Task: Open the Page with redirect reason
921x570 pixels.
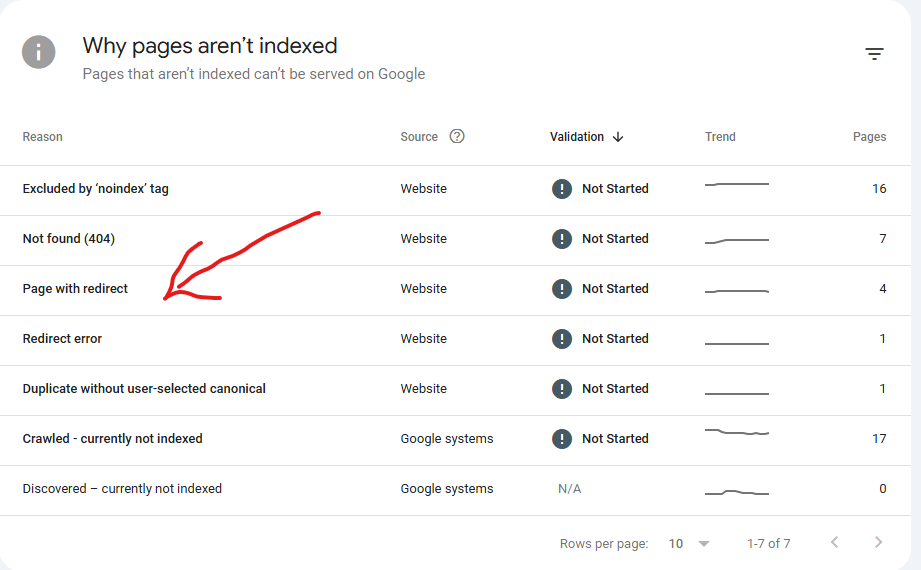Action: point(75,289)
